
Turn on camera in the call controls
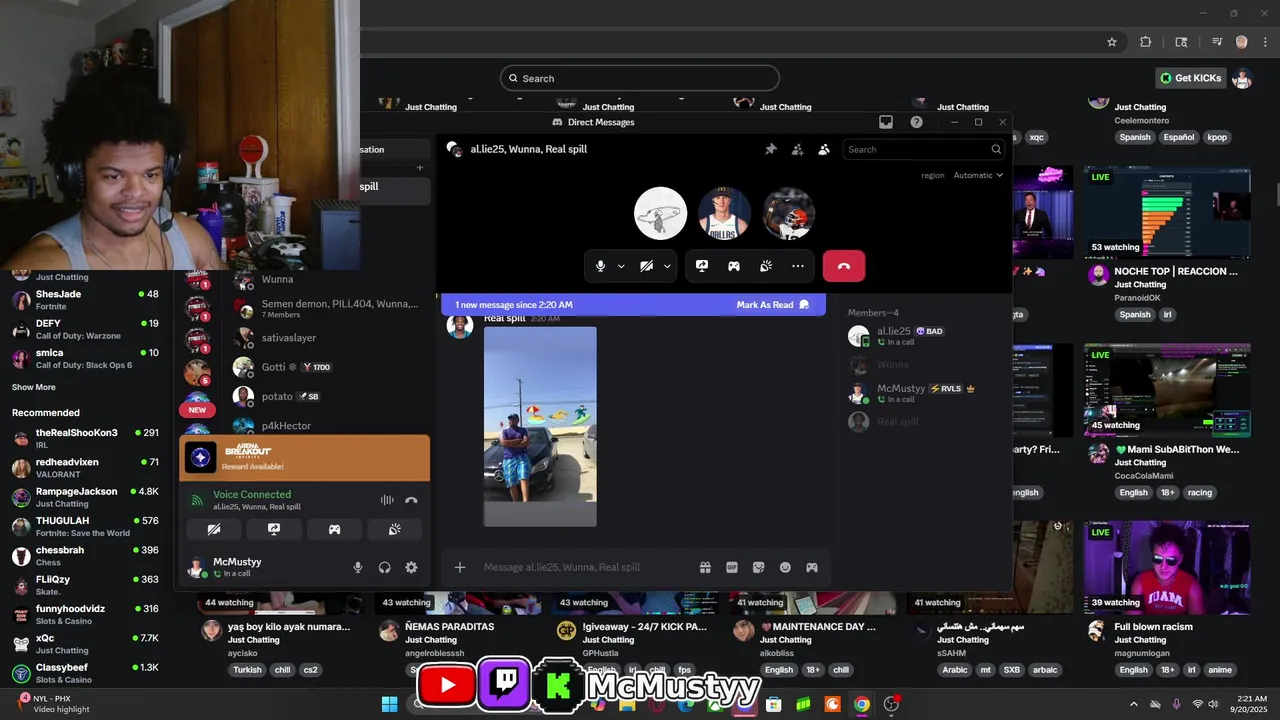[646, 266]
